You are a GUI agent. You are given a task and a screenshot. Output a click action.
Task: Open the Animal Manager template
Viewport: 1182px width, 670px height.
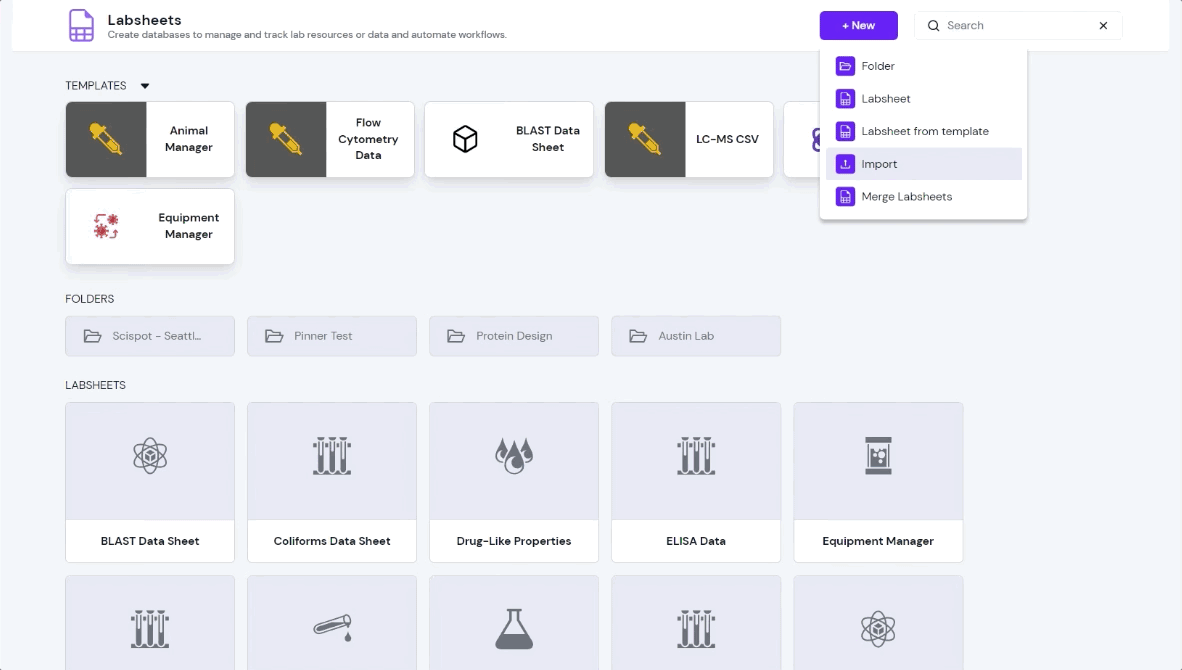[150, 139]
